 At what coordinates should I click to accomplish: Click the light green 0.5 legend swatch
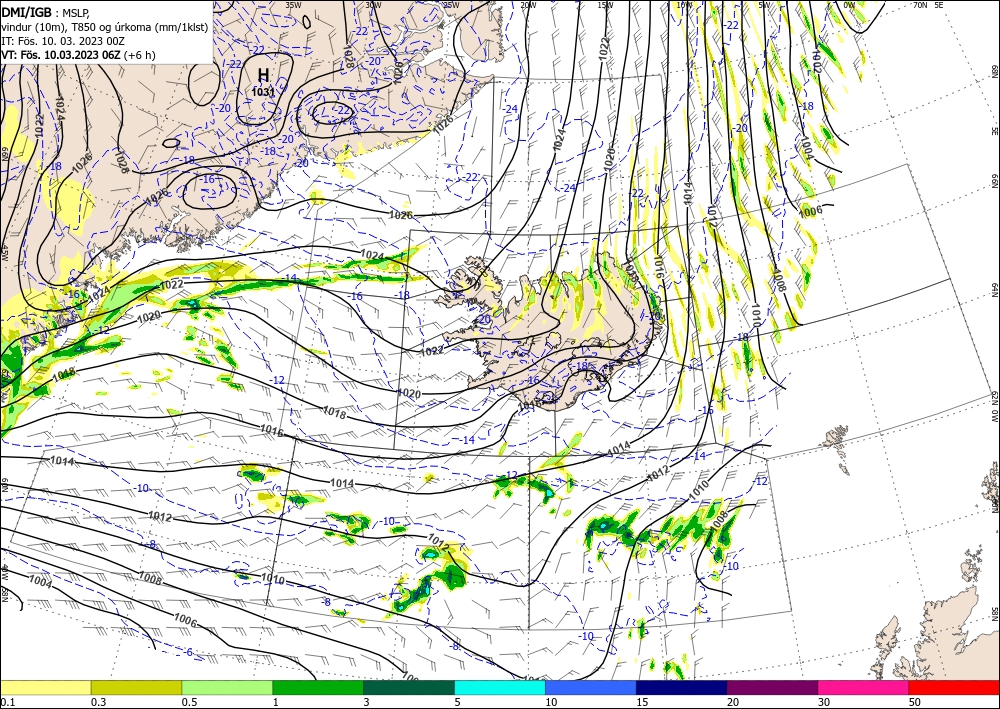[227, 687]
